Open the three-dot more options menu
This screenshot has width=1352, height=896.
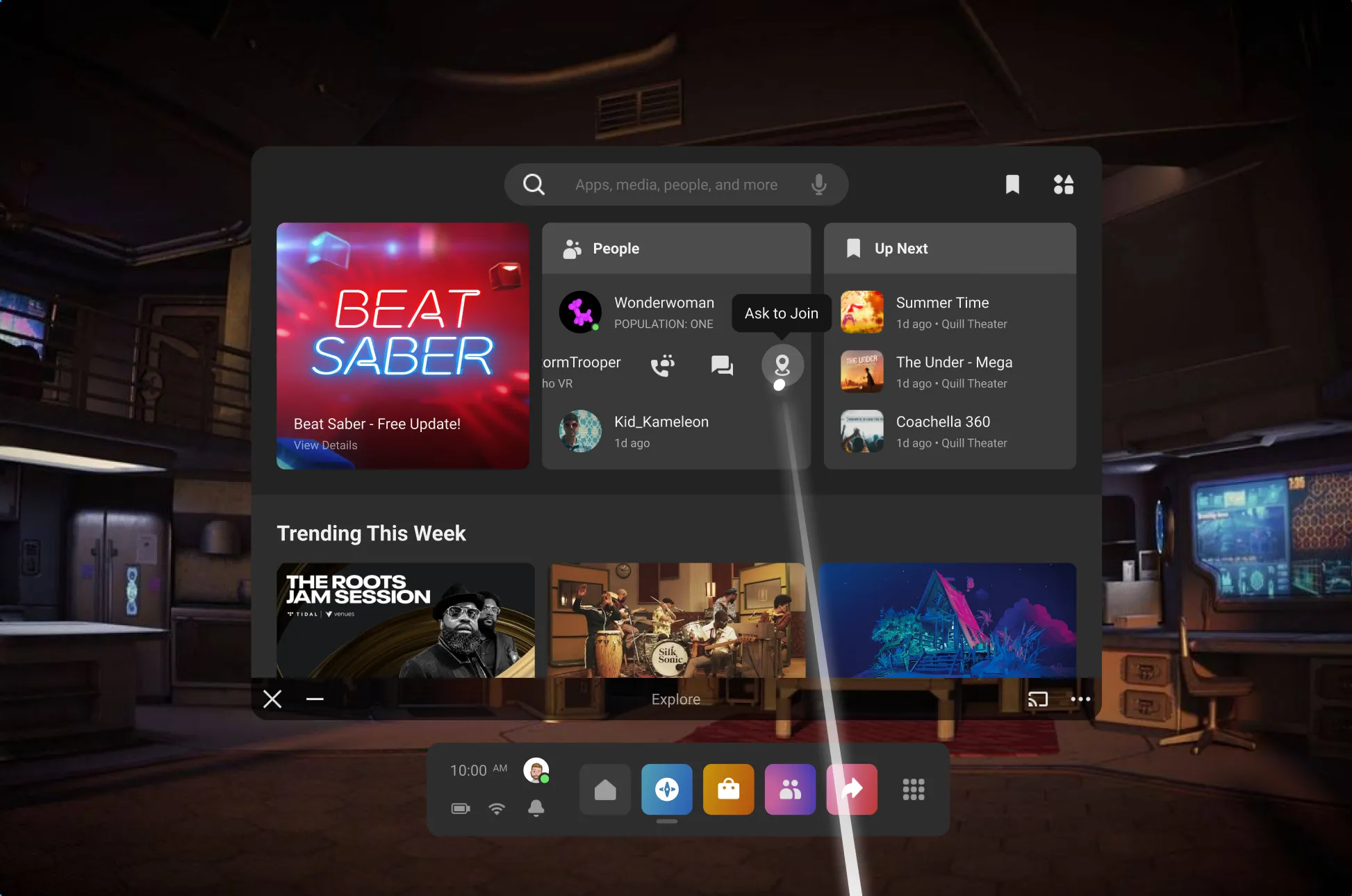[1080, 699]
